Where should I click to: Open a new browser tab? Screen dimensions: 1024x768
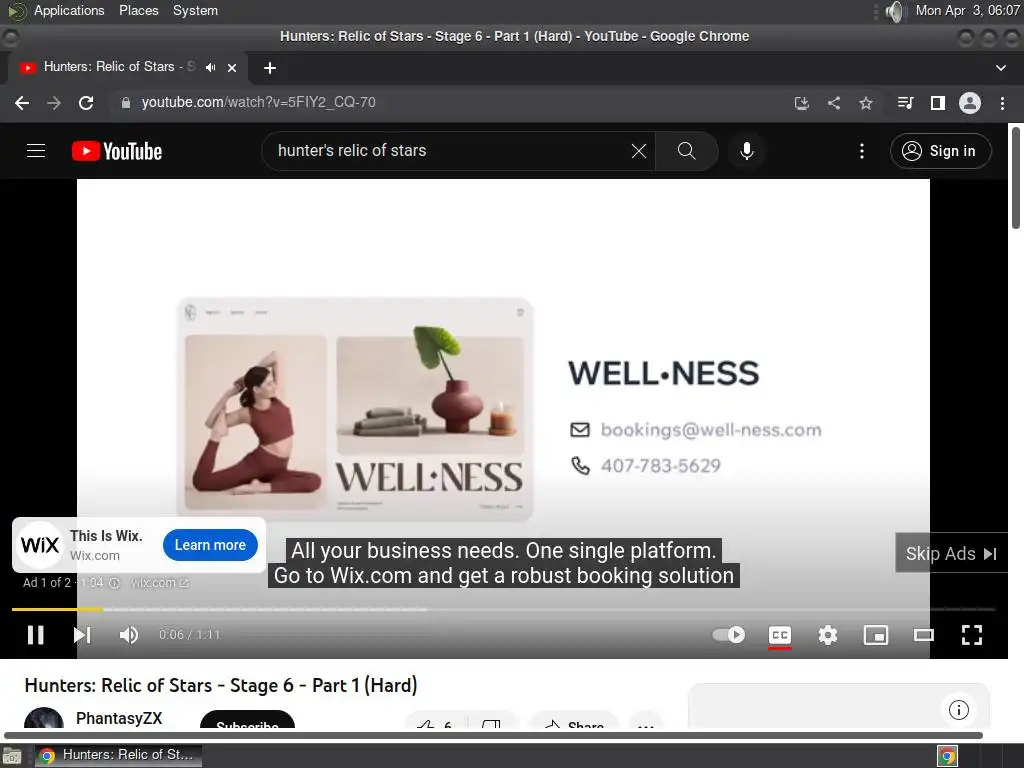pyautogui.click(x=270, y=68)
